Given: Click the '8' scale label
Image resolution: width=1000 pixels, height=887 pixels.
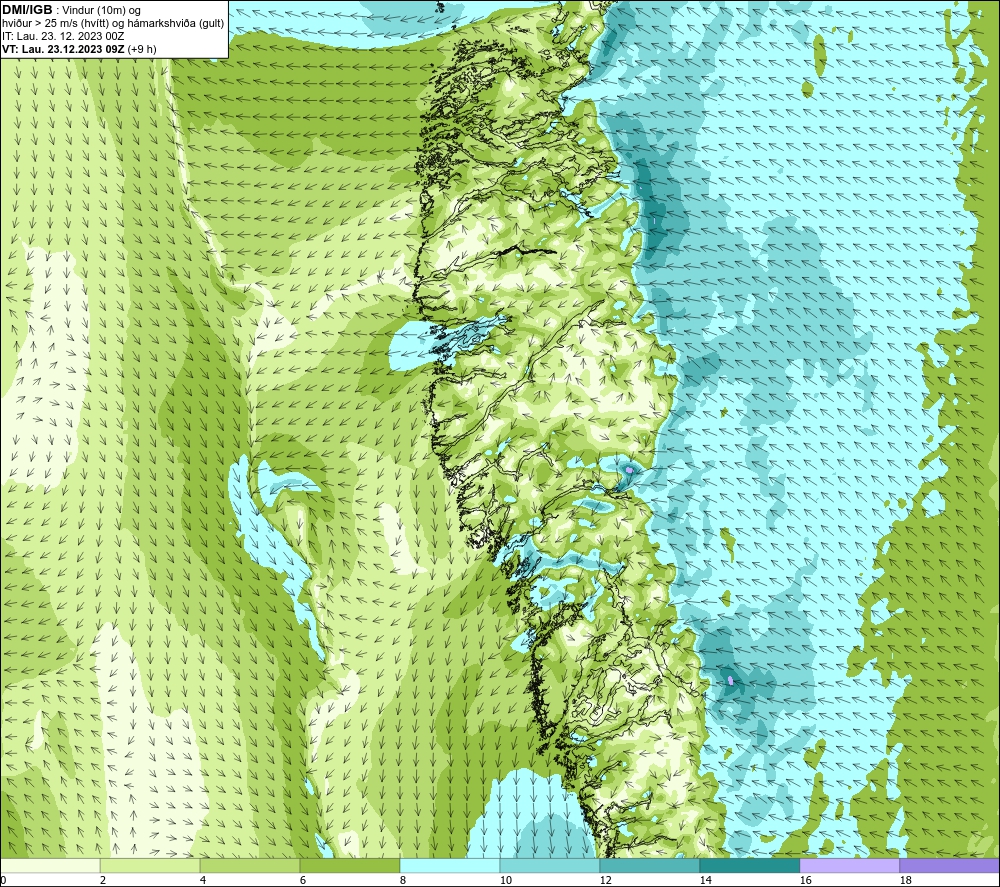Looking at the screenshot, I should tap(403, 881).
